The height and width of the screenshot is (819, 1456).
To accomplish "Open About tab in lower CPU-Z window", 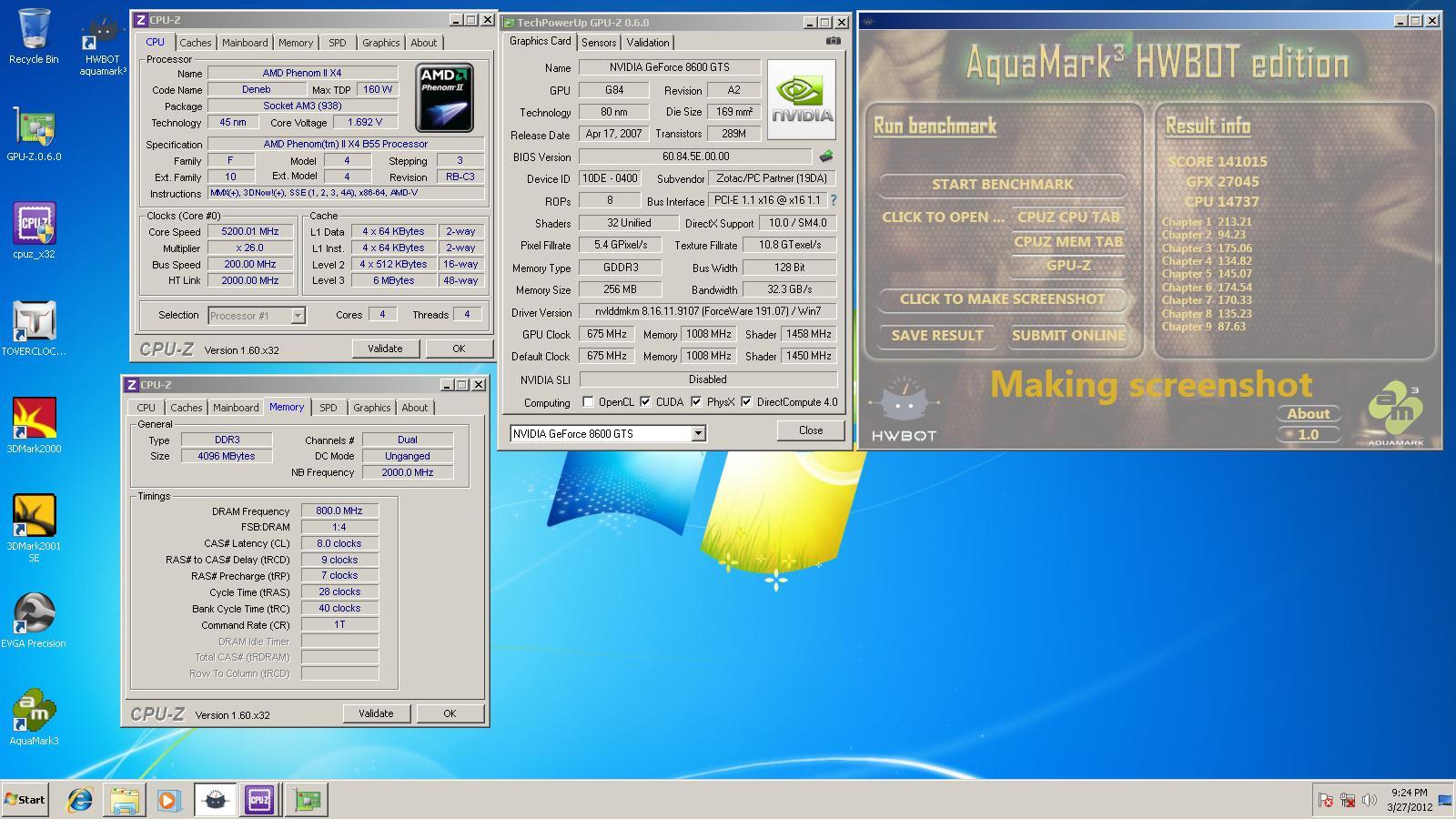I will [x=414, y=408].
